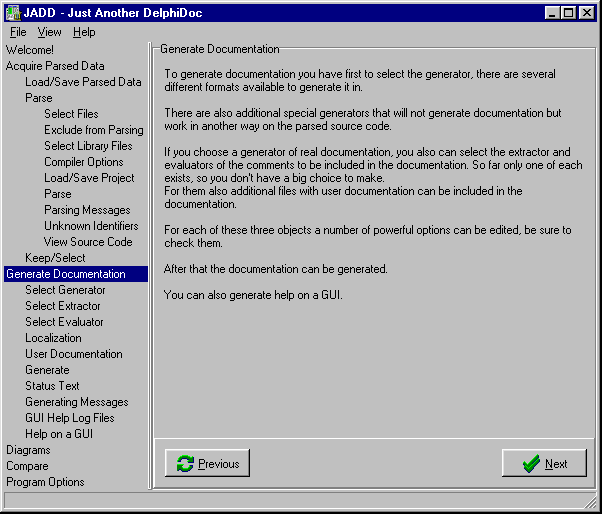Select the Unknown Identifiers entry

[x=91, y=226]
